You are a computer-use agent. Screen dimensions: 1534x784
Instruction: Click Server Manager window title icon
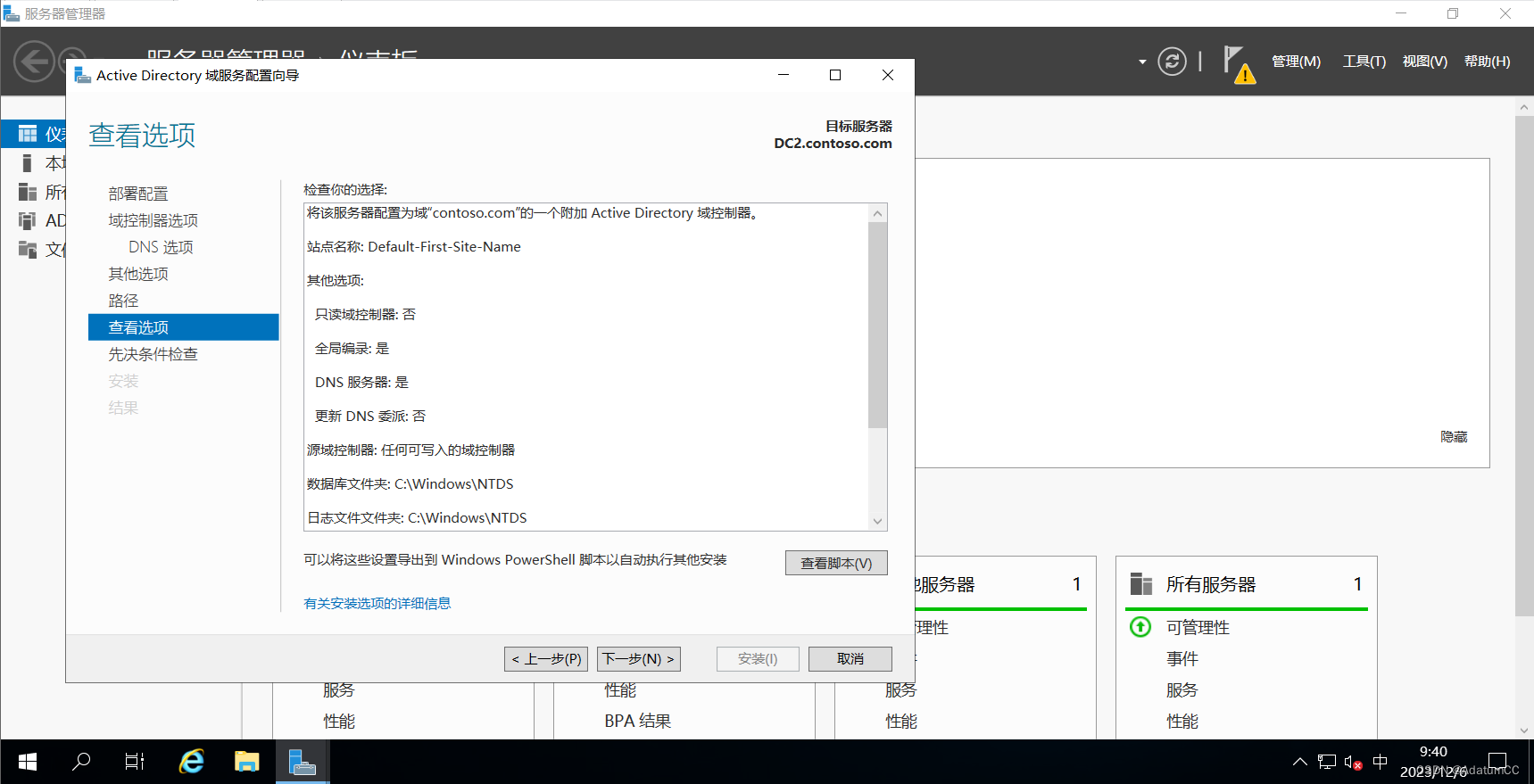(x=12, y=13)
